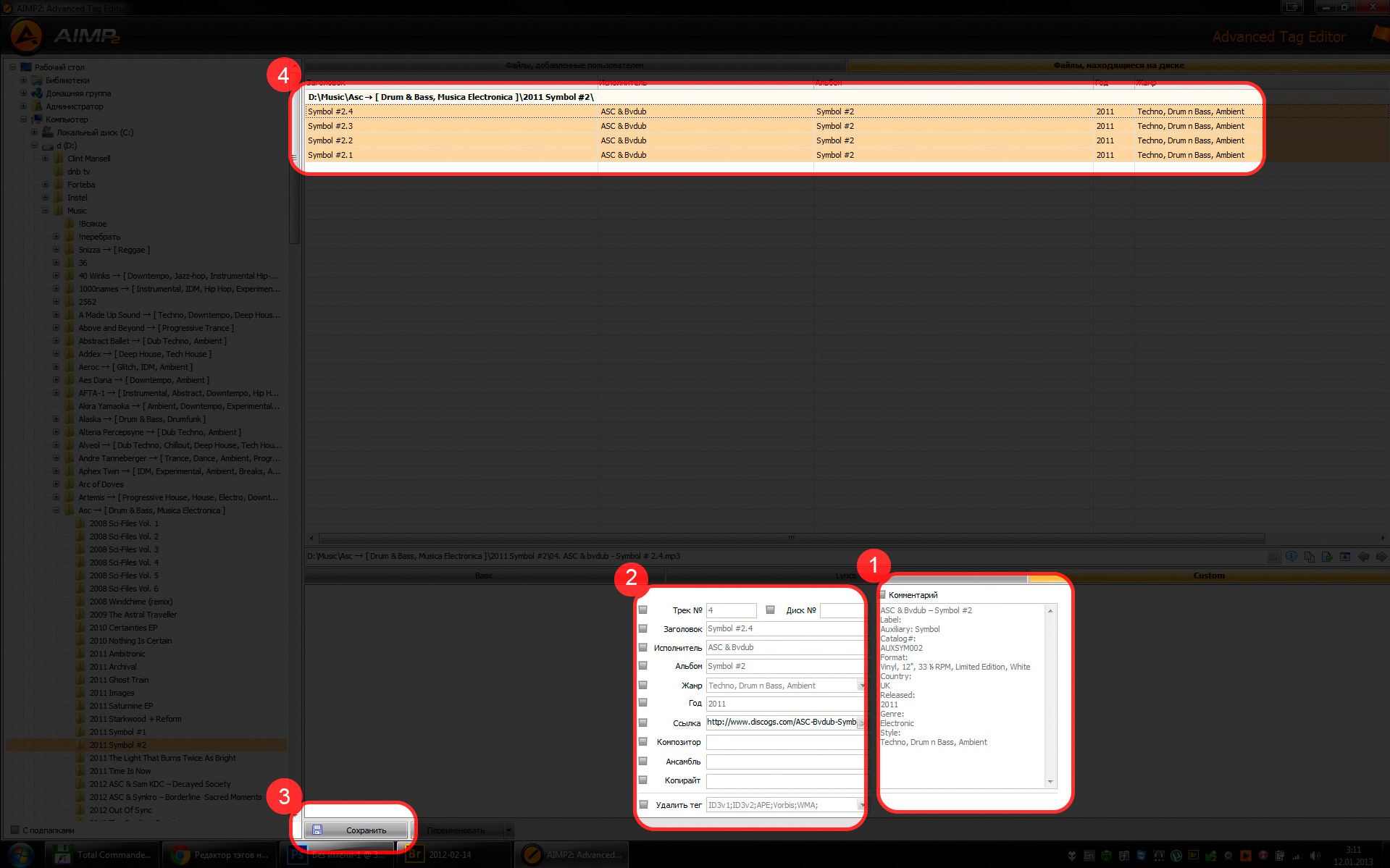Screen dimensions: 1390x868
Task: Expand the 'Переименовать' dropdown arrow
Action: coord(508,830)
